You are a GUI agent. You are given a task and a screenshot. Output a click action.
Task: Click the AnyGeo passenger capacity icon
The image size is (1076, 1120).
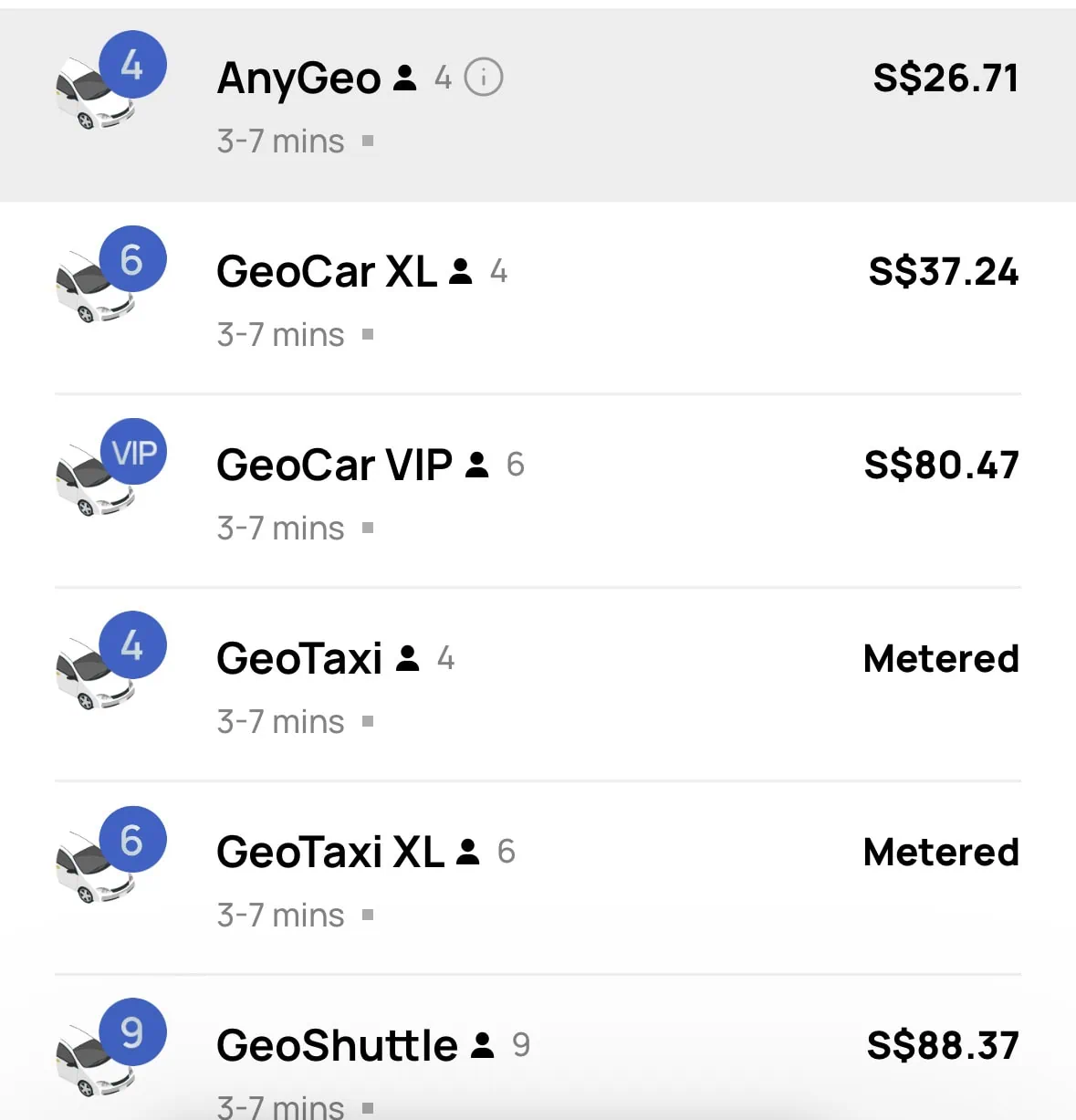pos(405,79)
